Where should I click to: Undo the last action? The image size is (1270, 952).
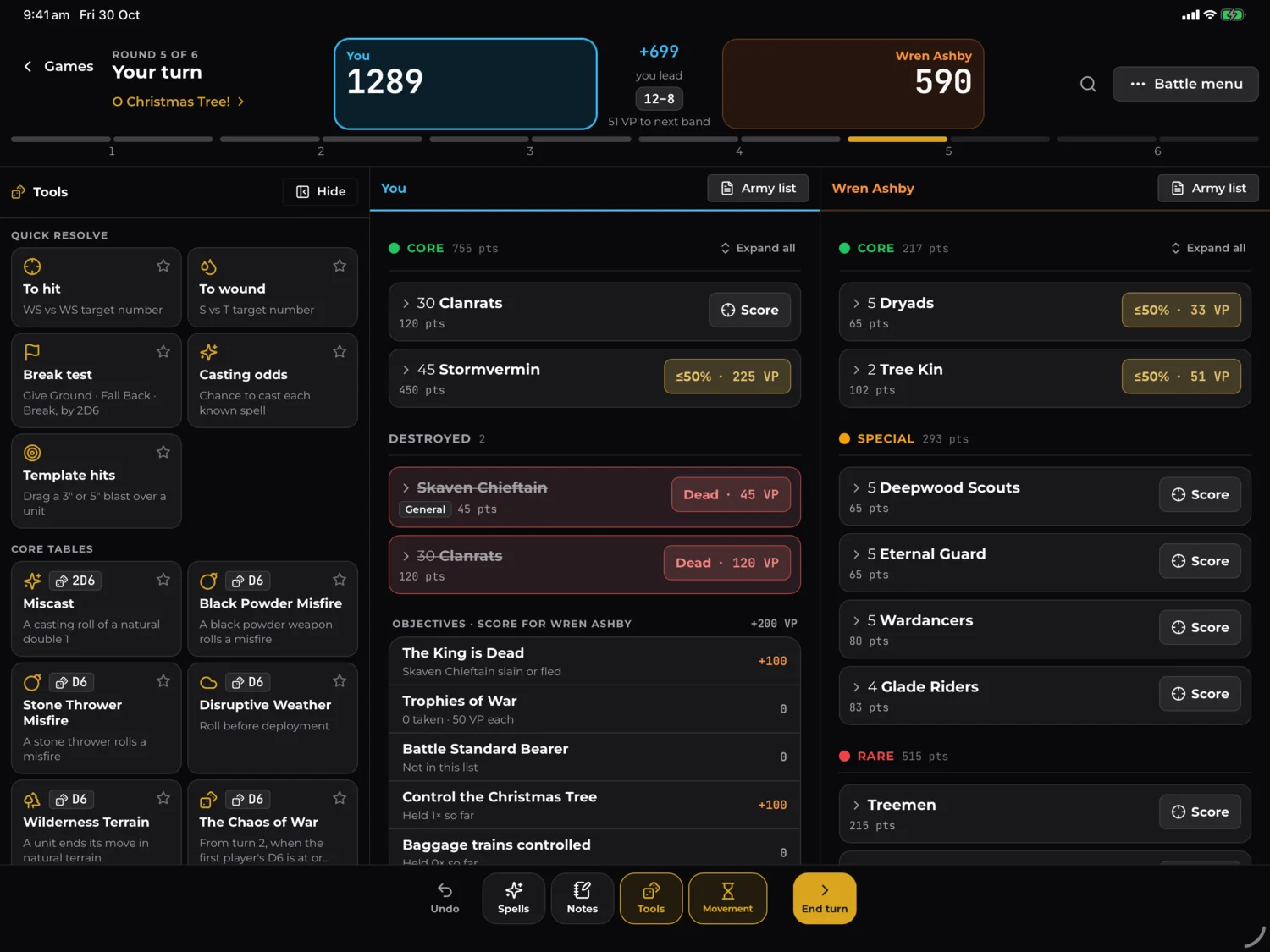(444, 899)
